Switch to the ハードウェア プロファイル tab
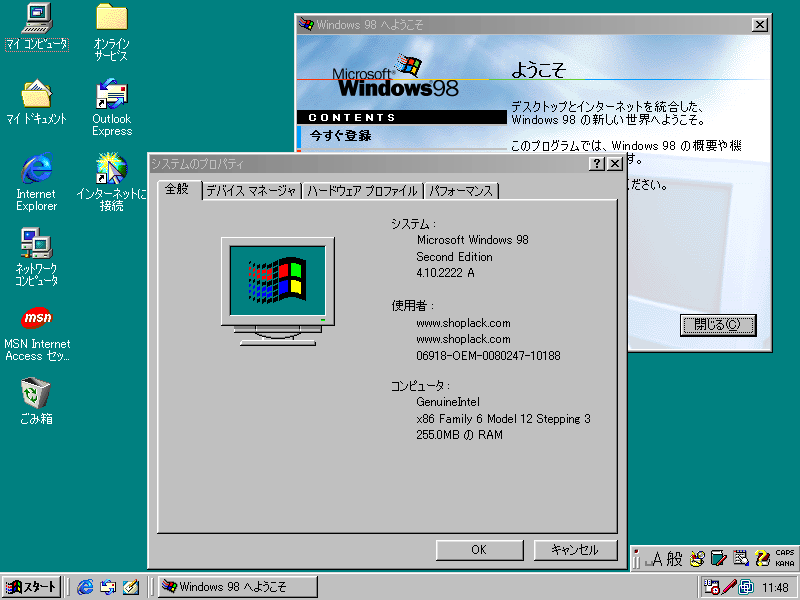This screenshot has width=800, height=600. point(362,191)
